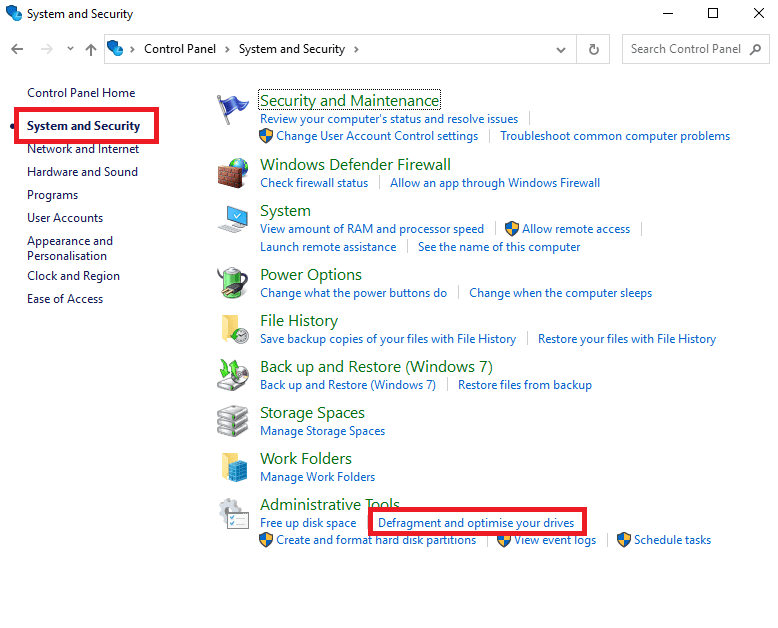Open Programs category

pyautogui.click(x=53, y=195)
